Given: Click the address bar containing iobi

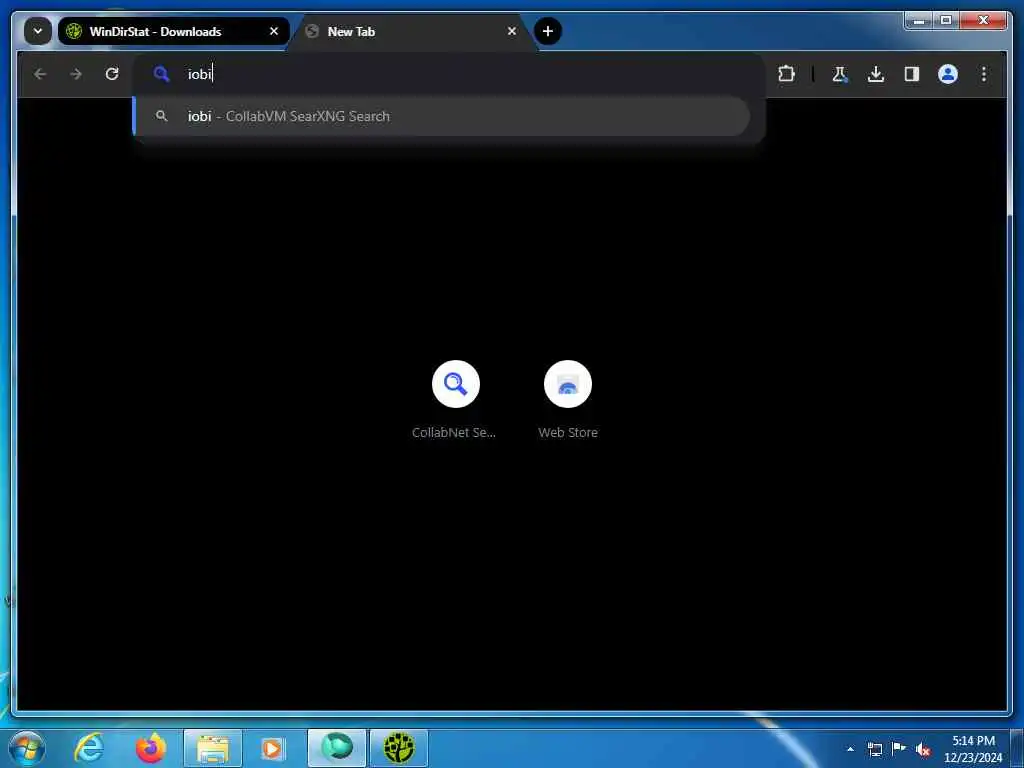Looking at the screenshot, I should (449, 74).
